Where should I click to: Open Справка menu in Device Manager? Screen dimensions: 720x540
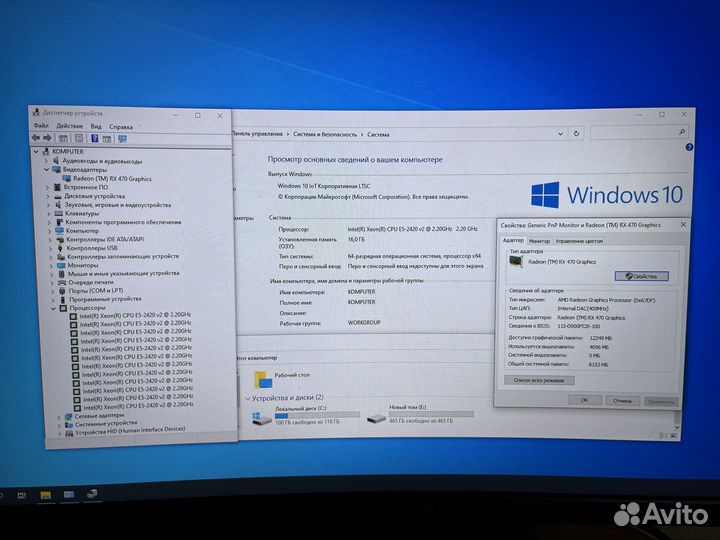121,127
